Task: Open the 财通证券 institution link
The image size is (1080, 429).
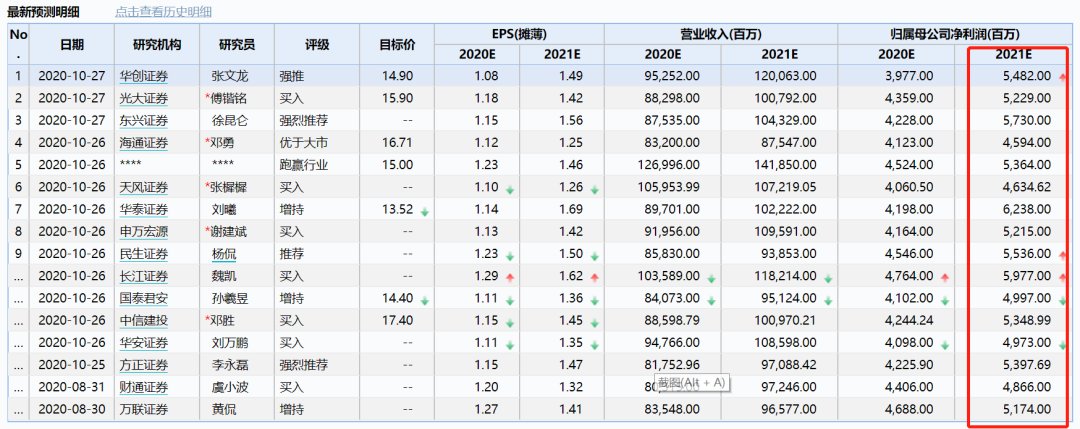Action: point(143,388)
